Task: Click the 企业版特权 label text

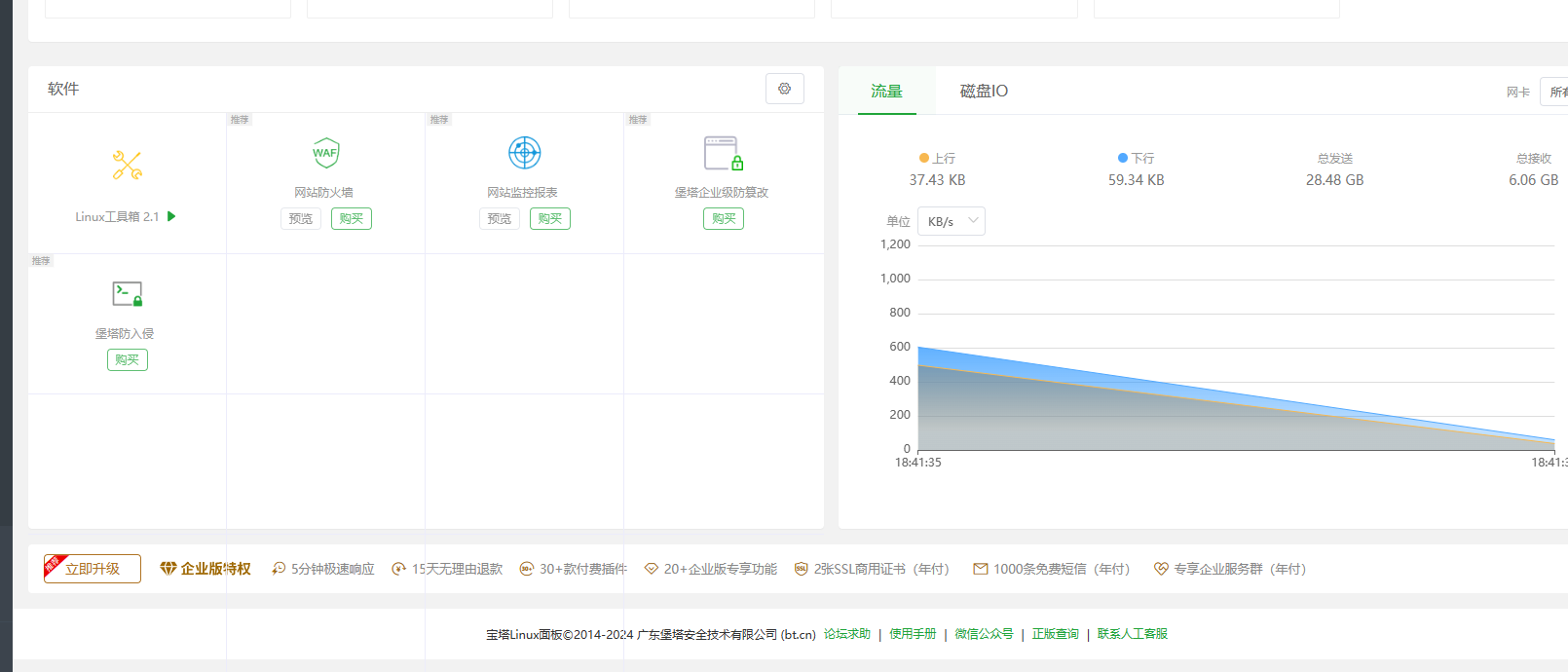Action: pyautogui.click(x=215, y=569)
